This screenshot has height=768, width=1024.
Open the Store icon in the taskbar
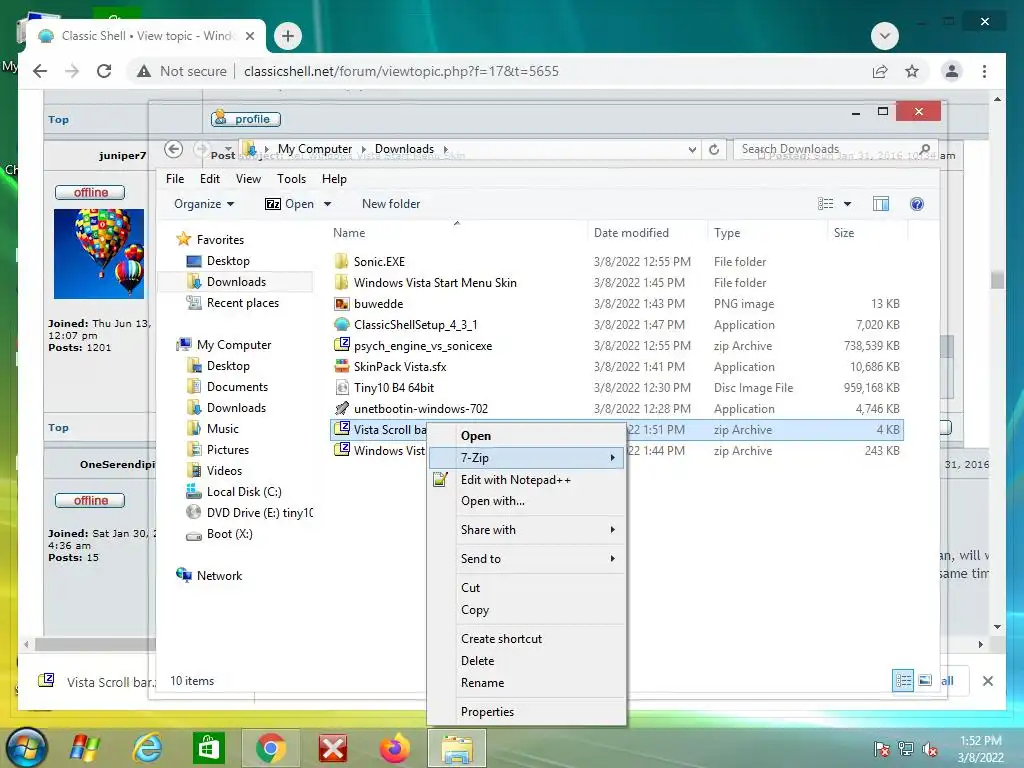coord(209,748)
